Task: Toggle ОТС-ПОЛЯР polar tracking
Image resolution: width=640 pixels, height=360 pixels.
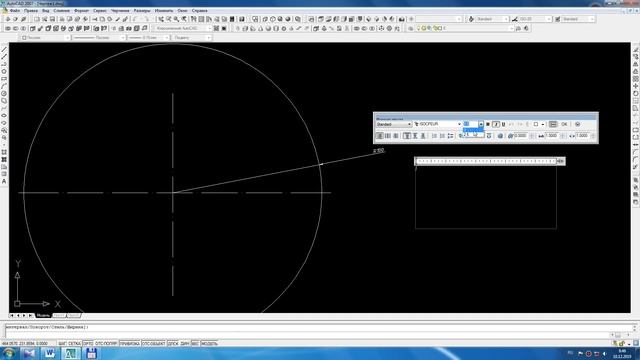Action: pos(106,343)
